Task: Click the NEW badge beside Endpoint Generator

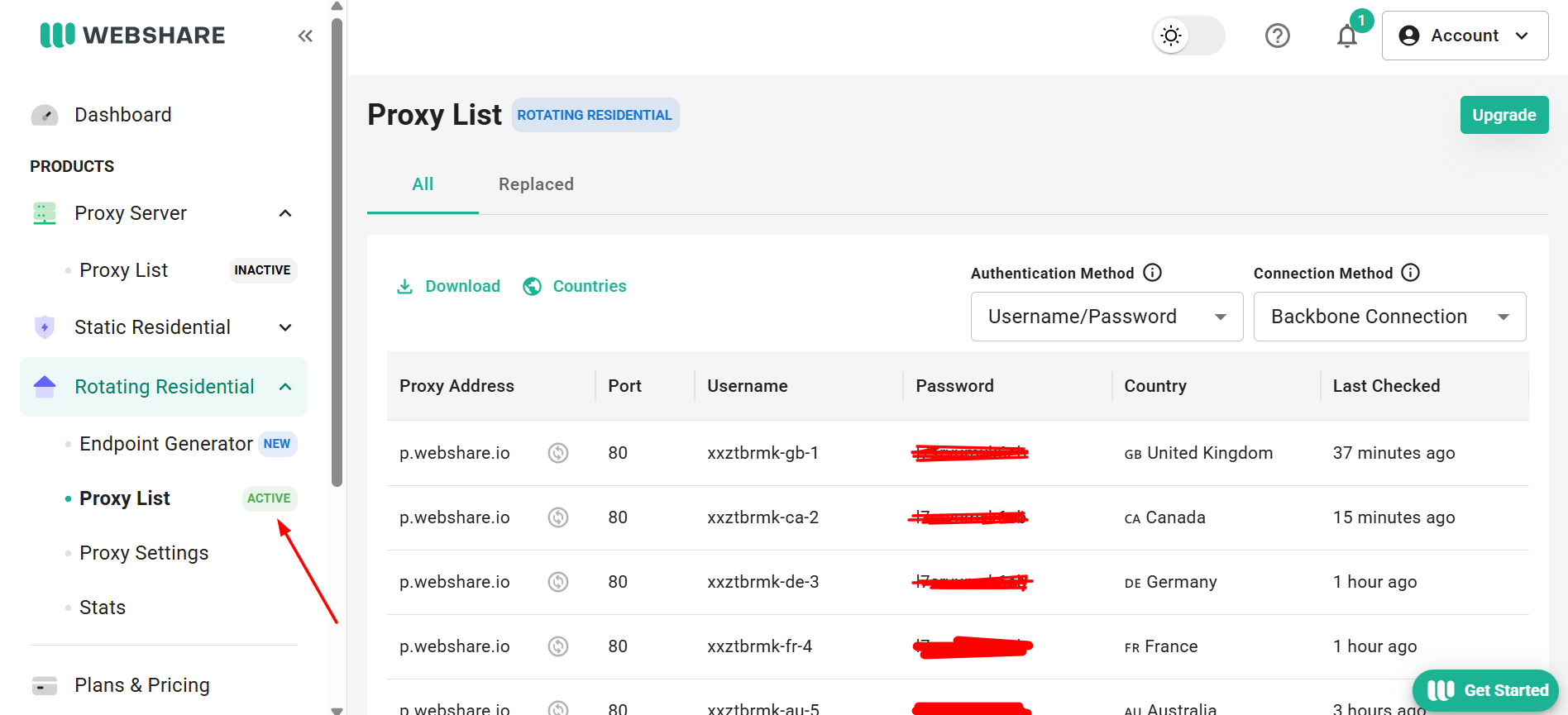Action: pos(277,444)
